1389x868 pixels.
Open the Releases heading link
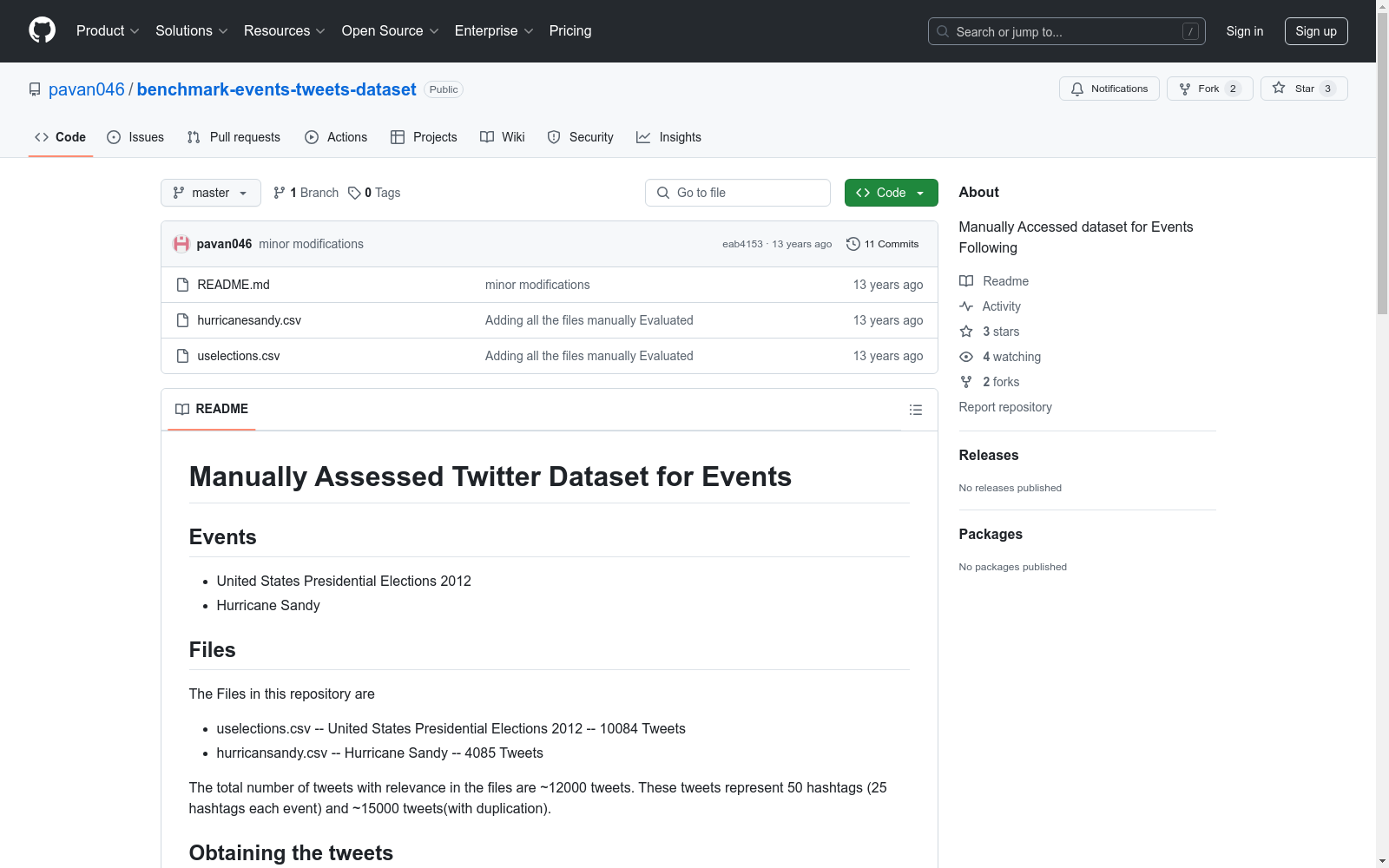pos(989,455)
